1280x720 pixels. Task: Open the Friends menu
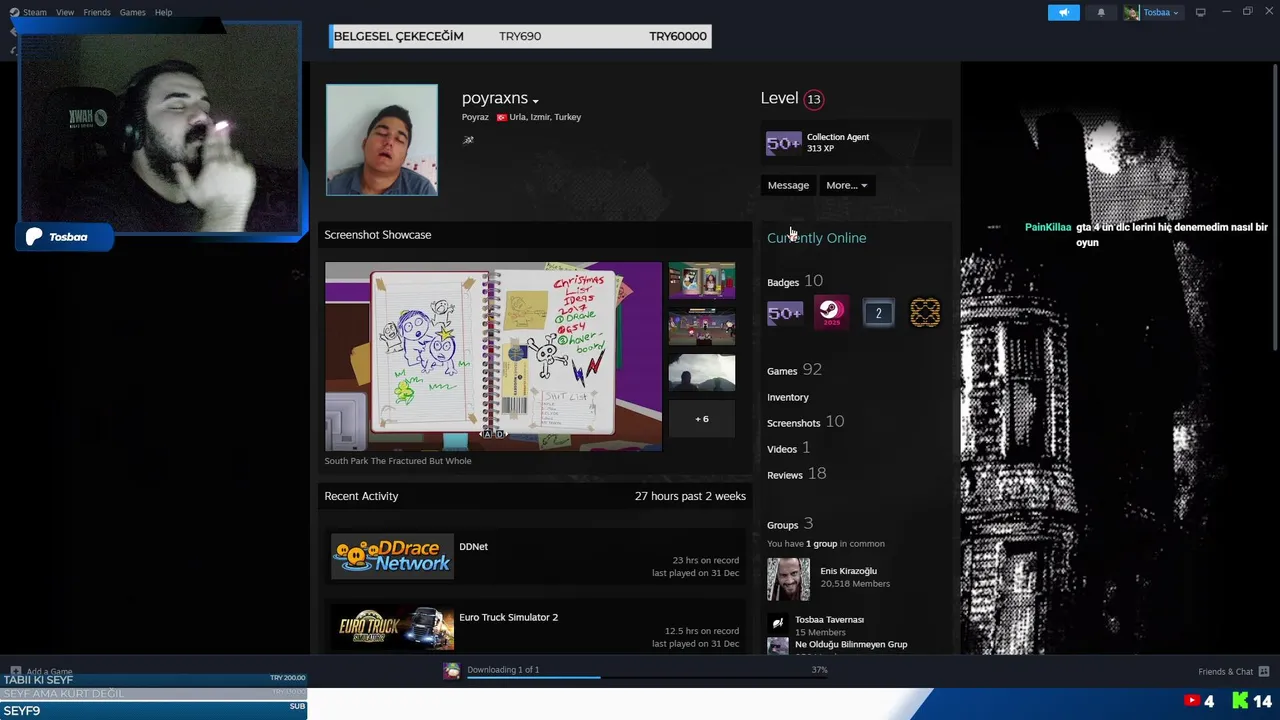point(97,12)
